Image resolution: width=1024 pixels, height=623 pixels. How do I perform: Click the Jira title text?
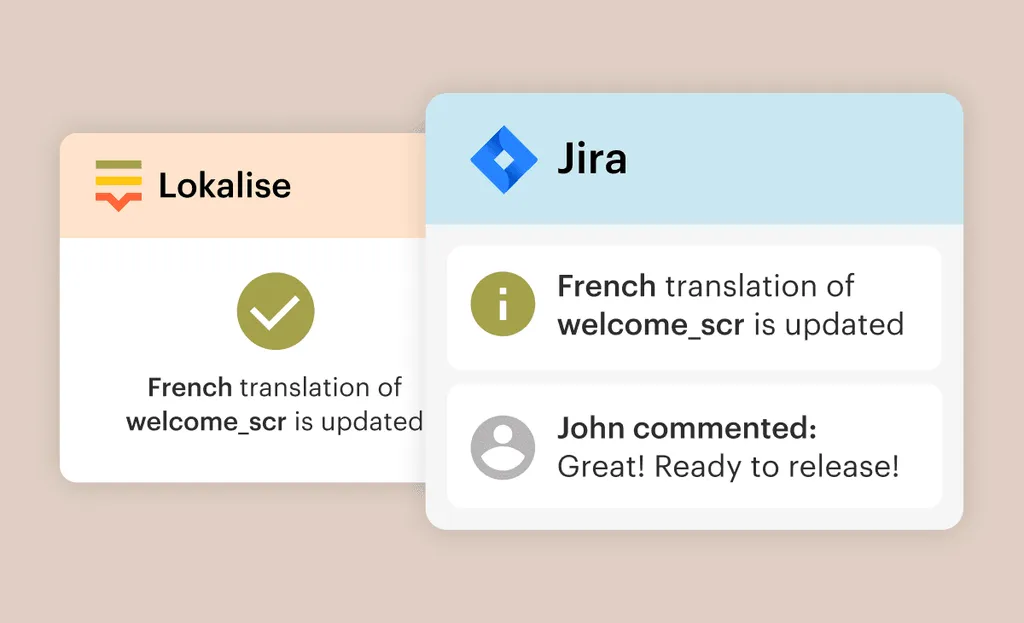point(592,160)
